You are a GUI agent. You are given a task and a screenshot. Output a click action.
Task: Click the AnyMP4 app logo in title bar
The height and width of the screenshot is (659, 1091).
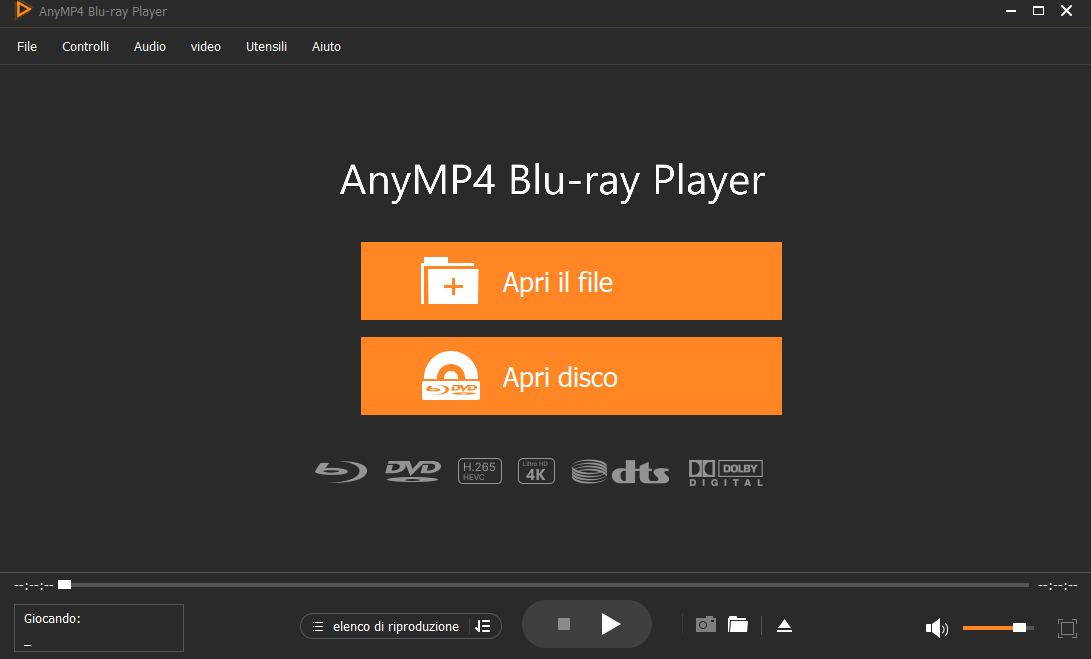point(23,10)
